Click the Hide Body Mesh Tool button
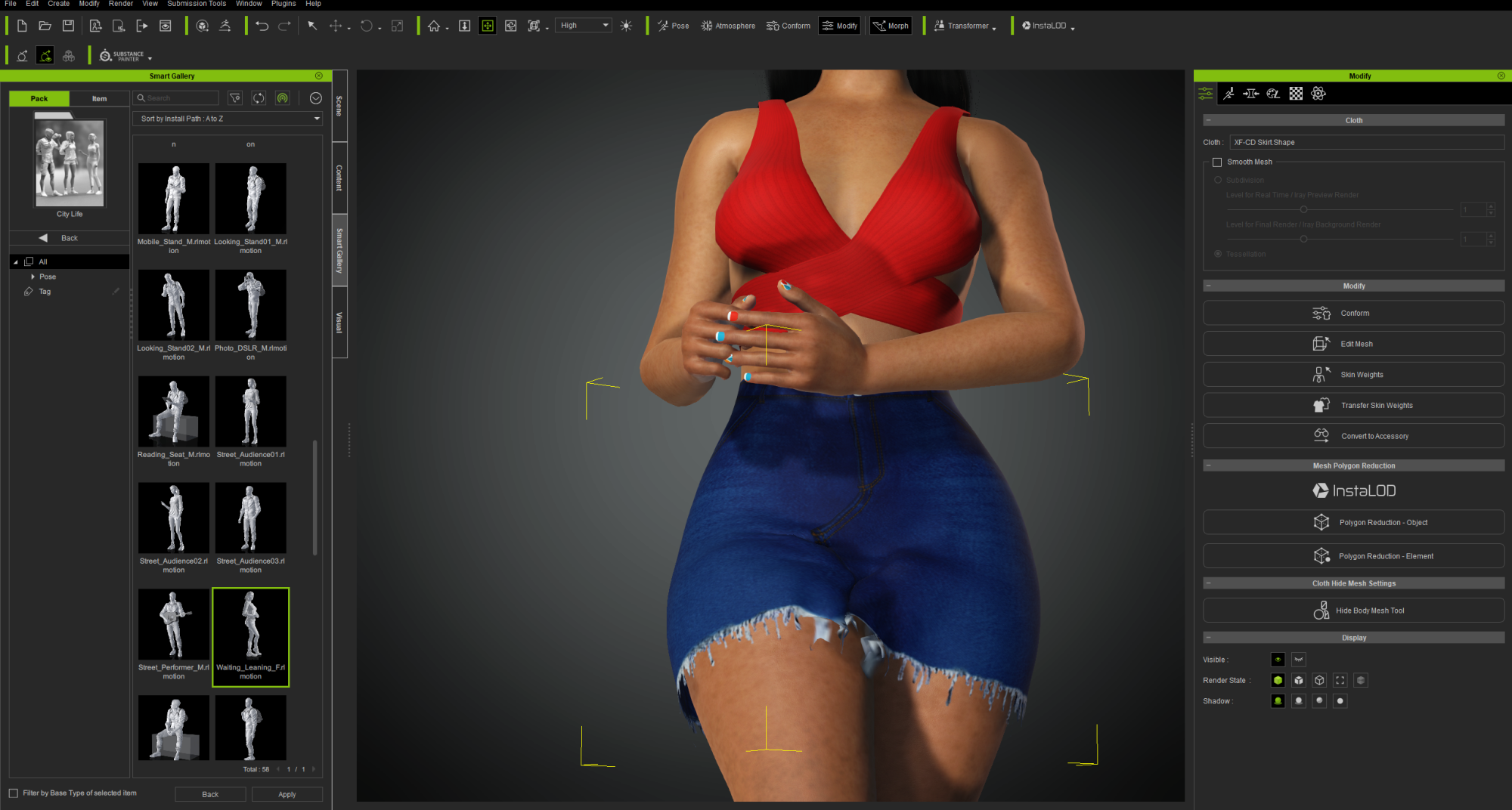Image resolution: width=1512 pixels, height=810 pixels. tap(1353, 611)
